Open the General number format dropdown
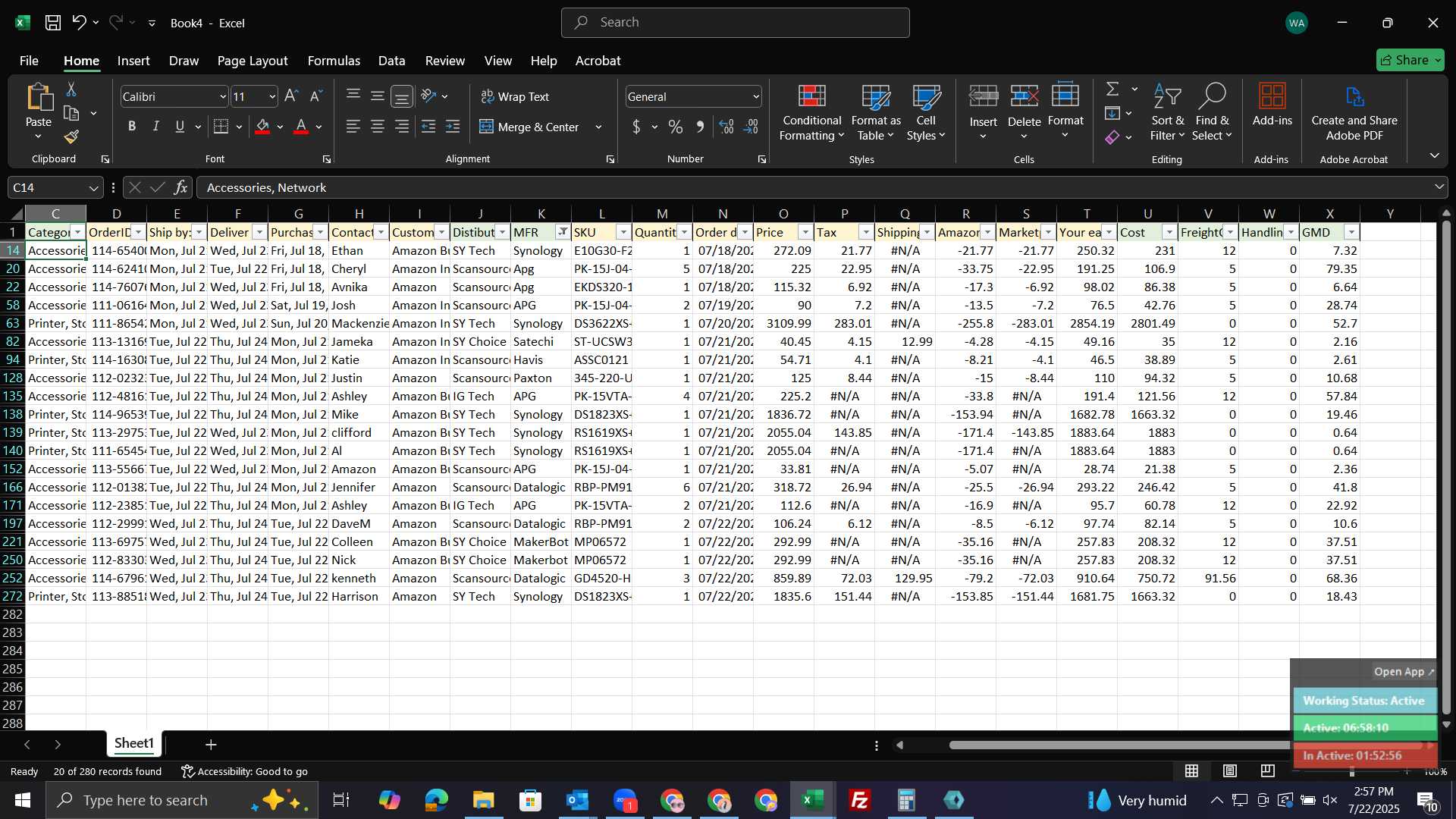 (x=756, y=96)
